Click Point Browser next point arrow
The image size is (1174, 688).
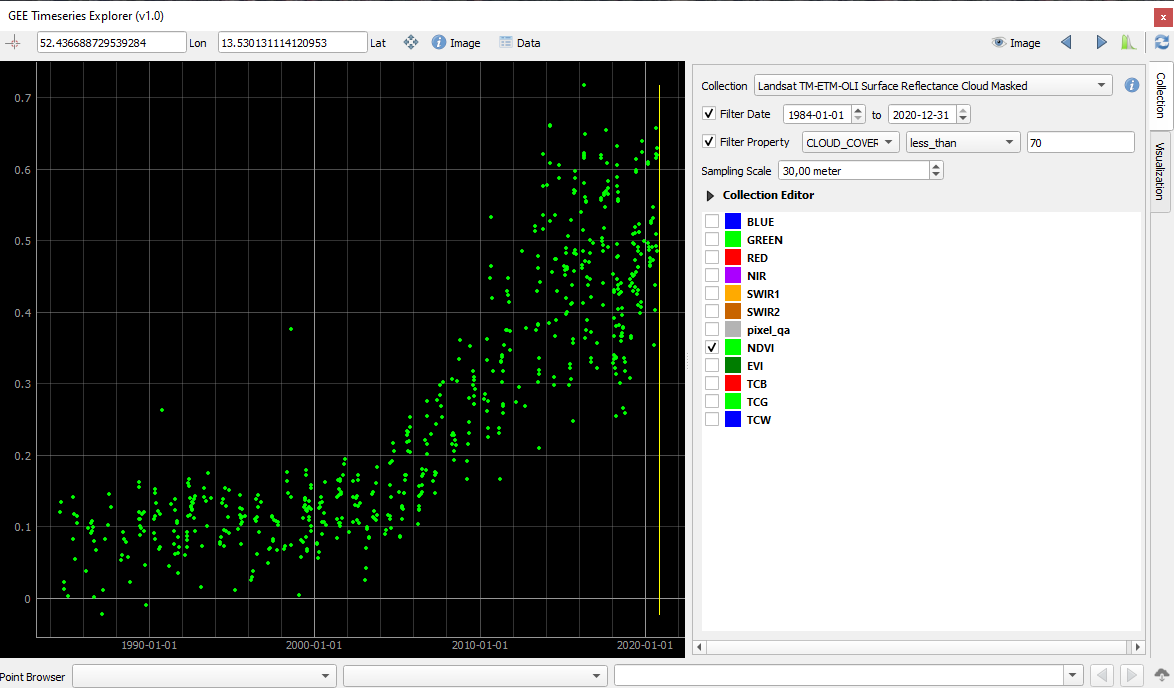click(1131, 676)
